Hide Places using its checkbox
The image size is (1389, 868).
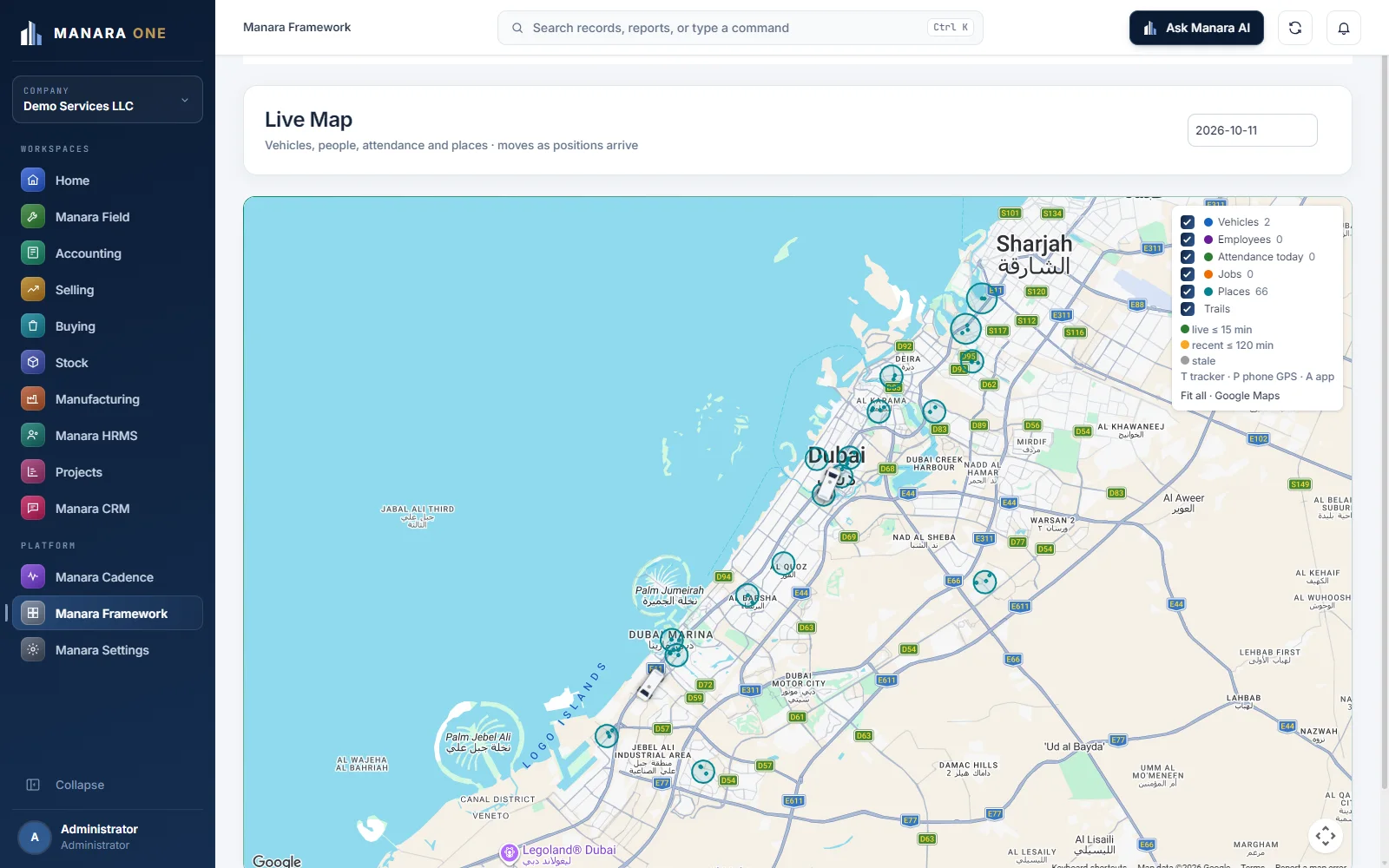(x=1188, y=292)
